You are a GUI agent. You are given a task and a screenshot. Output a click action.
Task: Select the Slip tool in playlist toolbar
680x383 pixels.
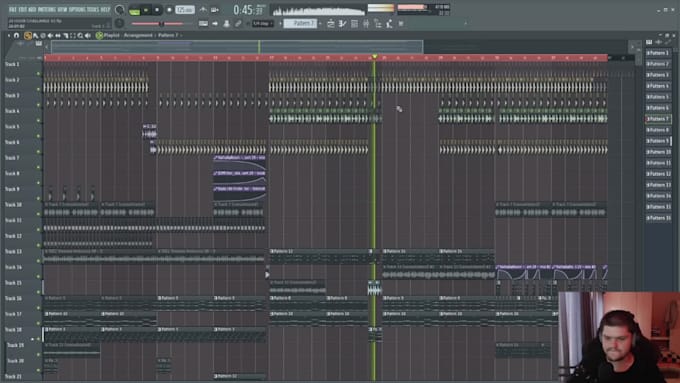(58, 36)
